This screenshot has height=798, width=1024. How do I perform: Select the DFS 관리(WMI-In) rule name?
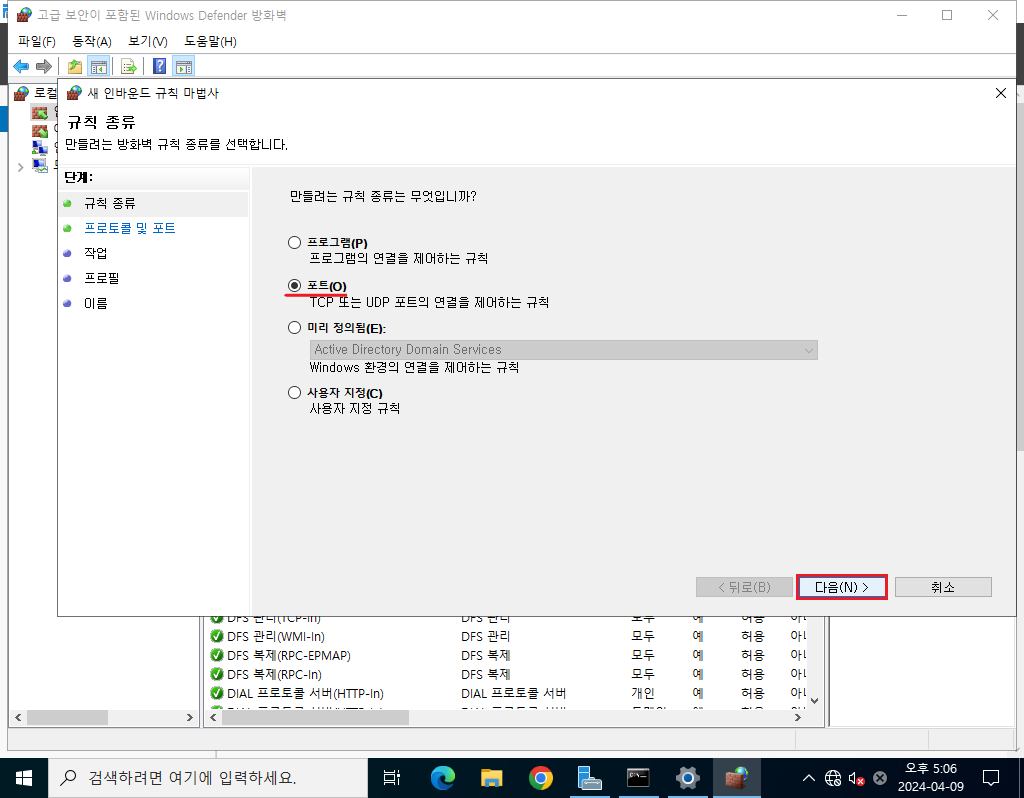276,636
